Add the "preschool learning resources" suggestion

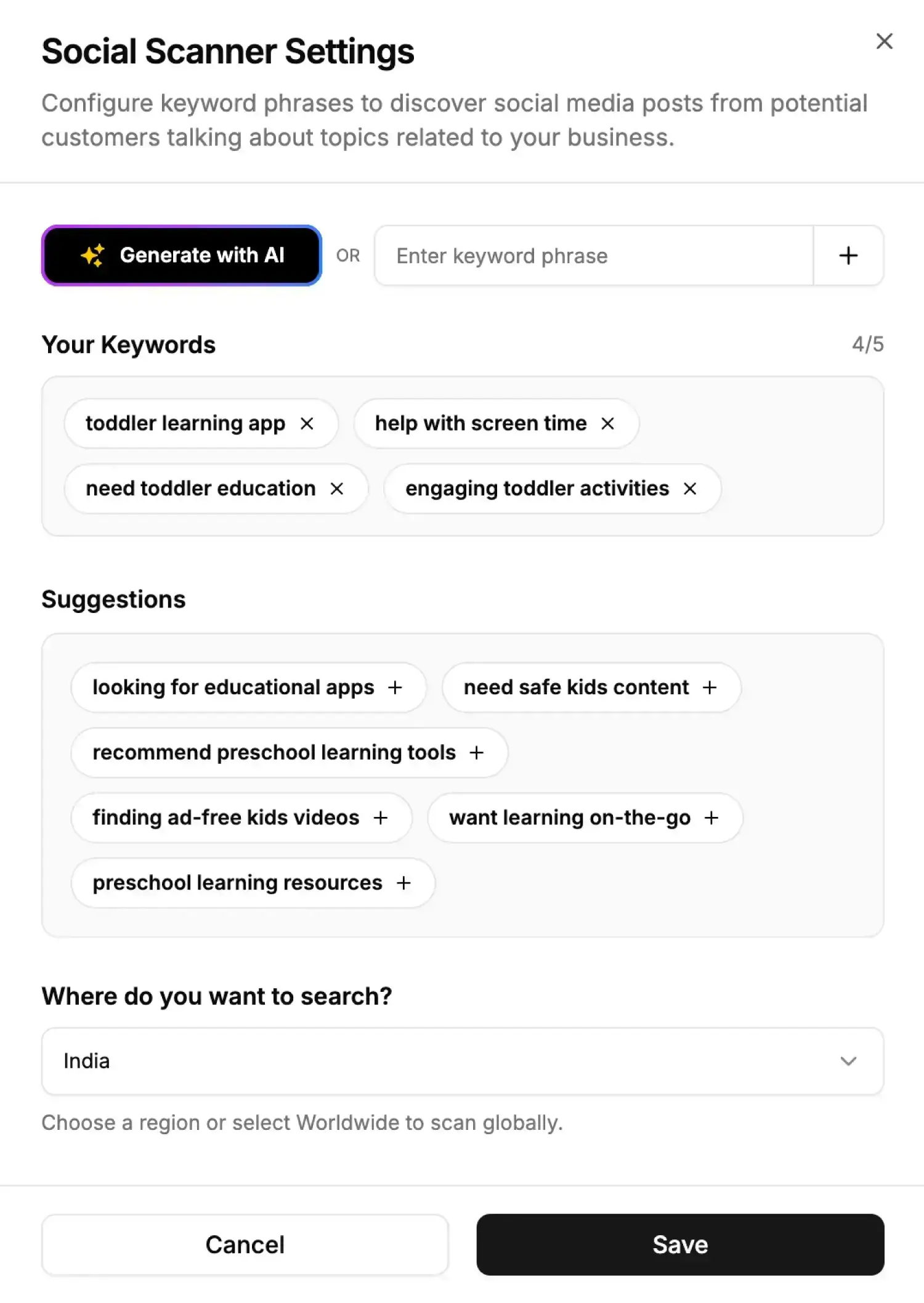(x=404, y=883)
